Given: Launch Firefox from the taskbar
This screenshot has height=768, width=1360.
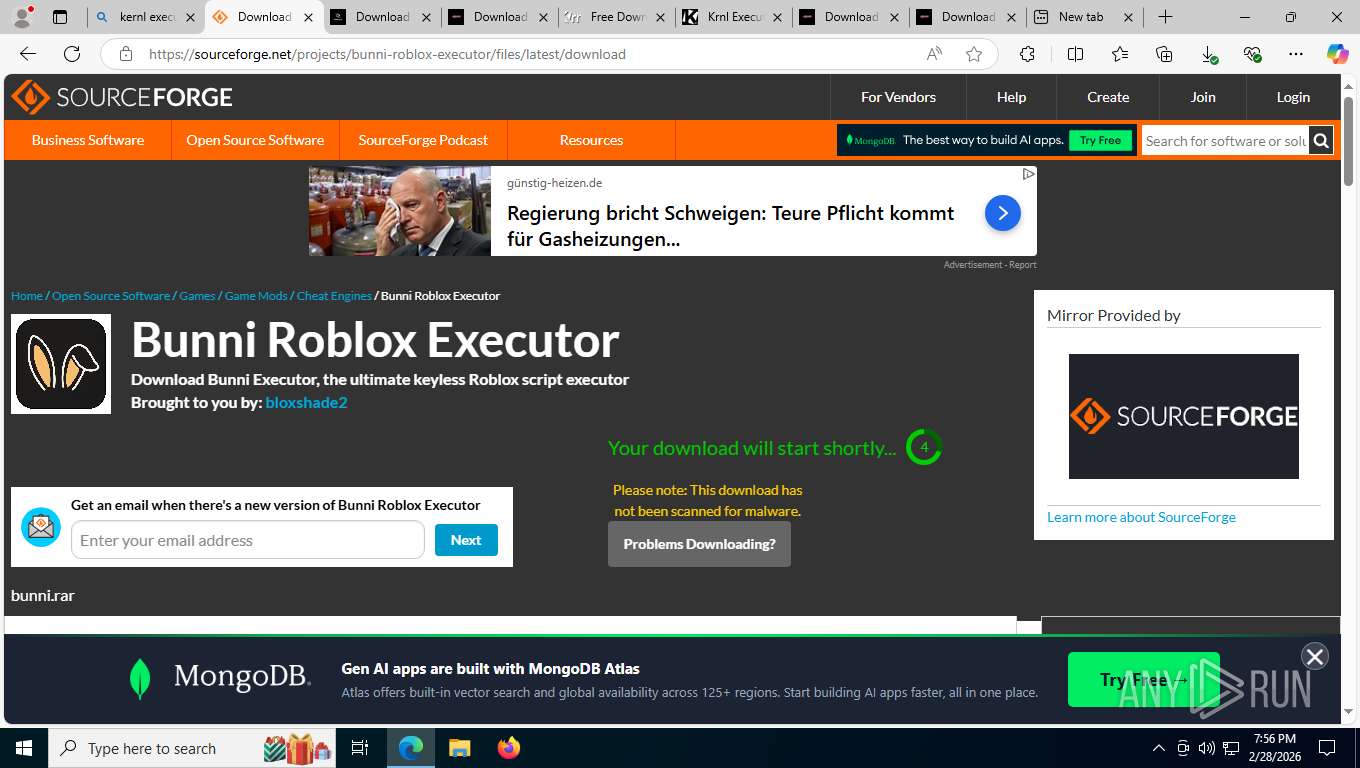Looking at the screenshot, I should (x=509, y=748).
